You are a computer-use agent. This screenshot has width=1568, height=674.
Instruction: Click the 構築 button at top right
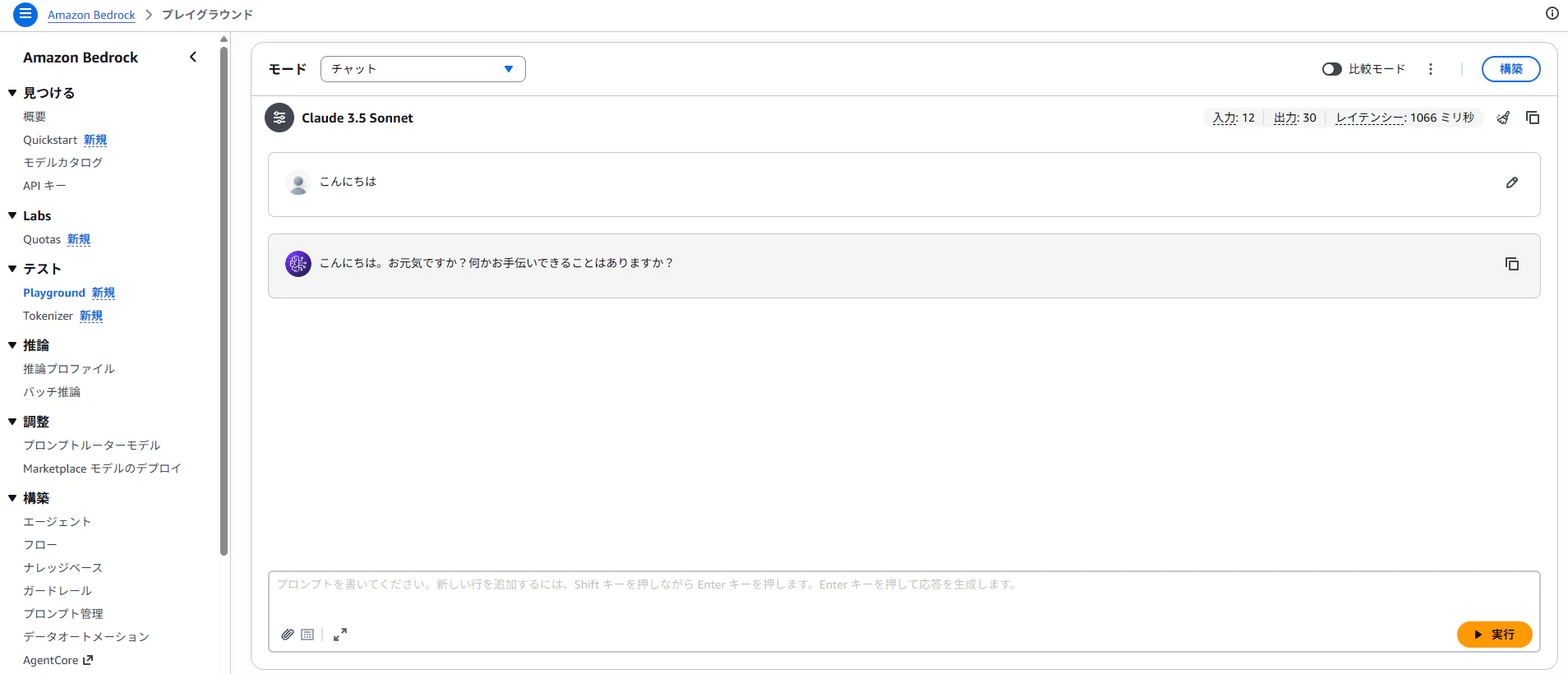pos(1510,69)
